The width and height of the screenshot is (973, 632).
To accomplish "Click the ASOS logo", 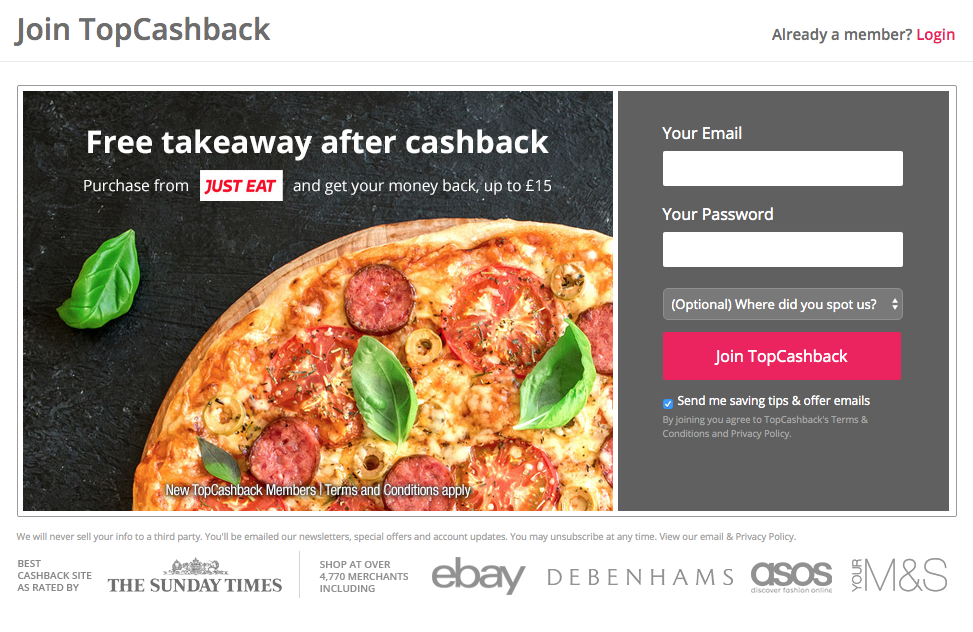I will [x=791, y=576].
